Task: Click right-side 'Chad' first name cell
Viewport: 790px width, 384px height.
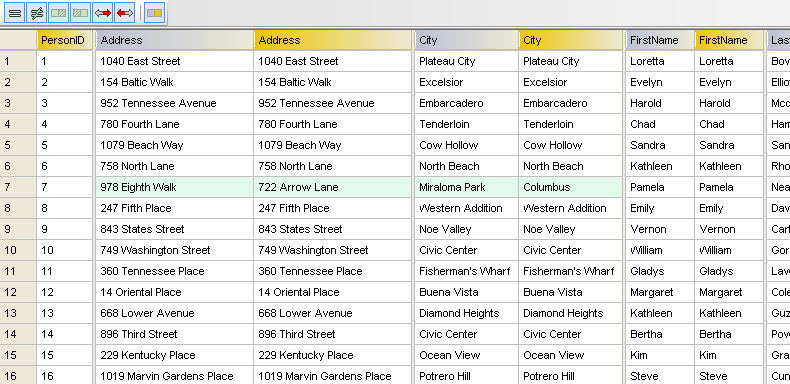Action: [729, 124]
